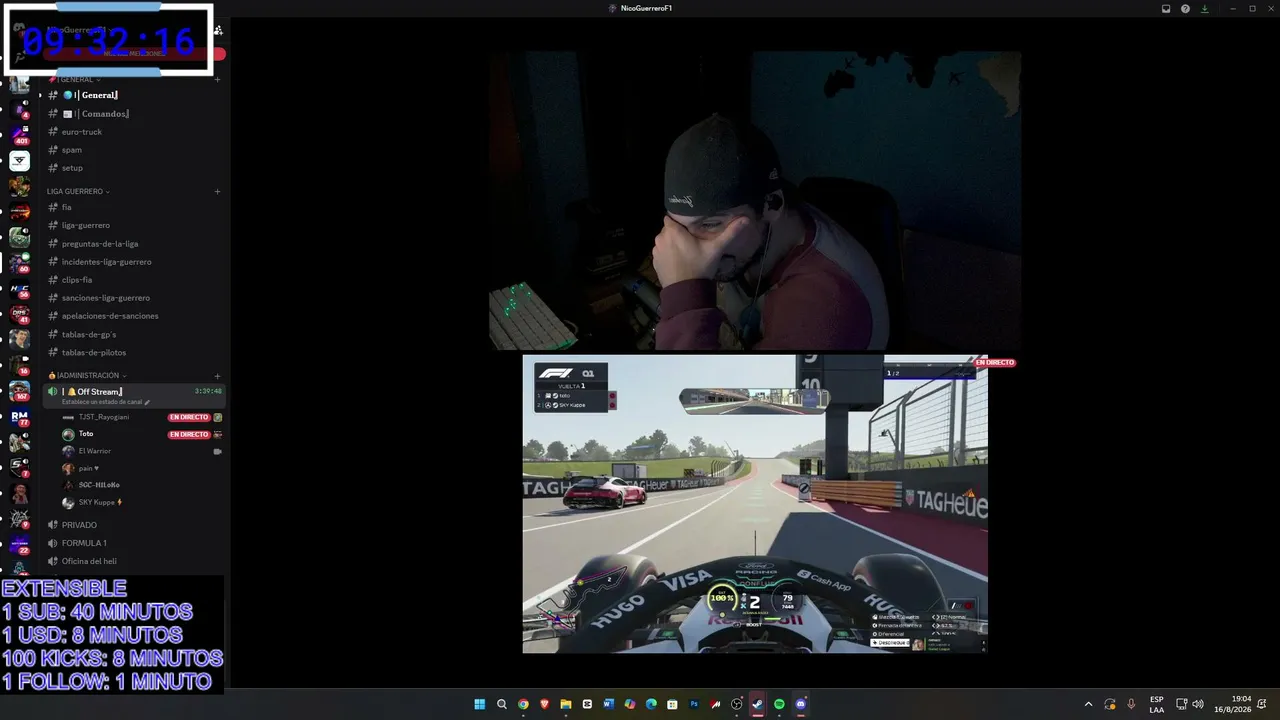Image resolution: width=1280 pixels, height=720 pixels.
Task: Open File Explorer from the taskbar
Action: 566,704
